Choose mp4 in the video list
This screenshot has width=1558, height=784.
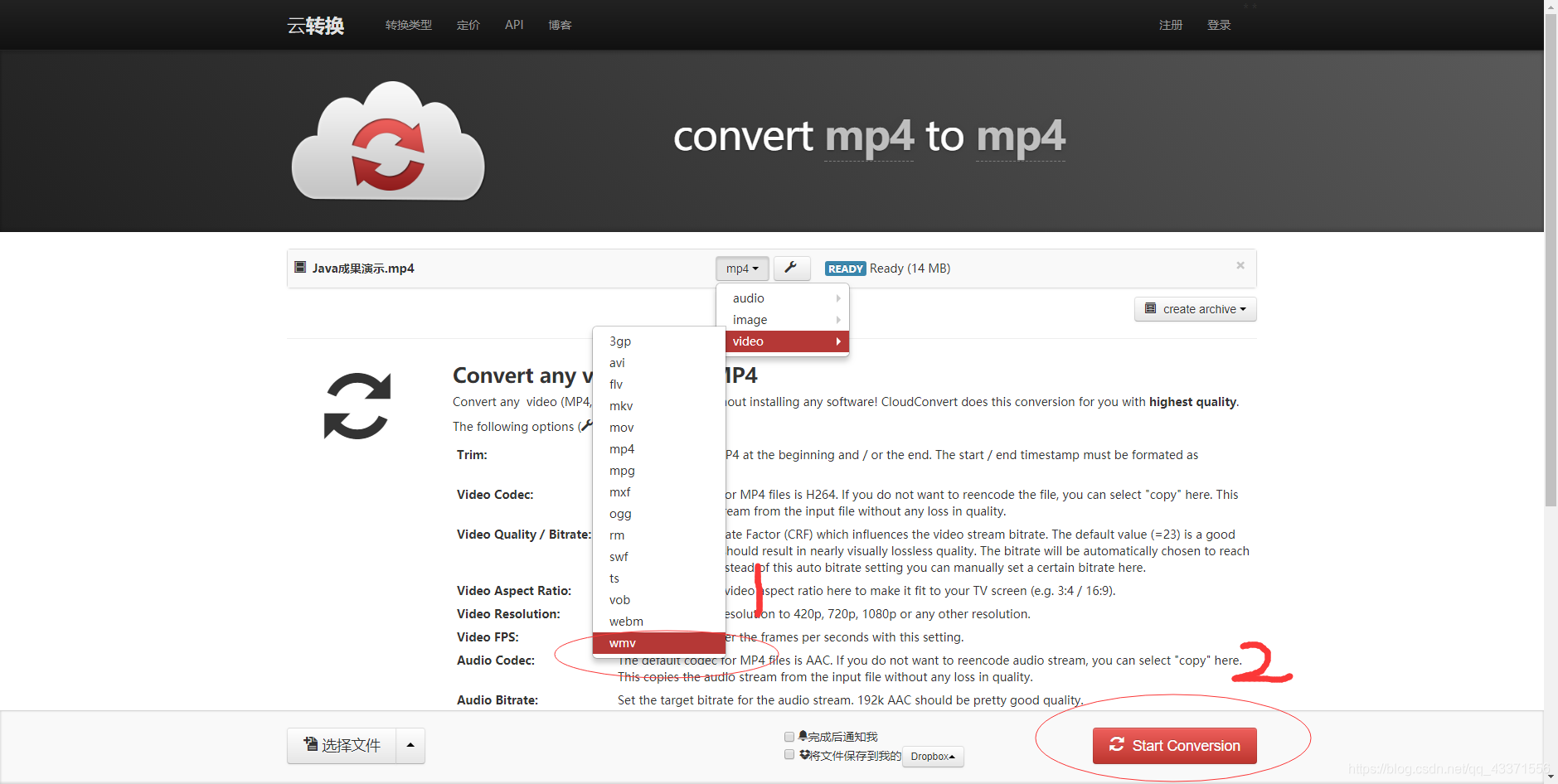[659, 449]
